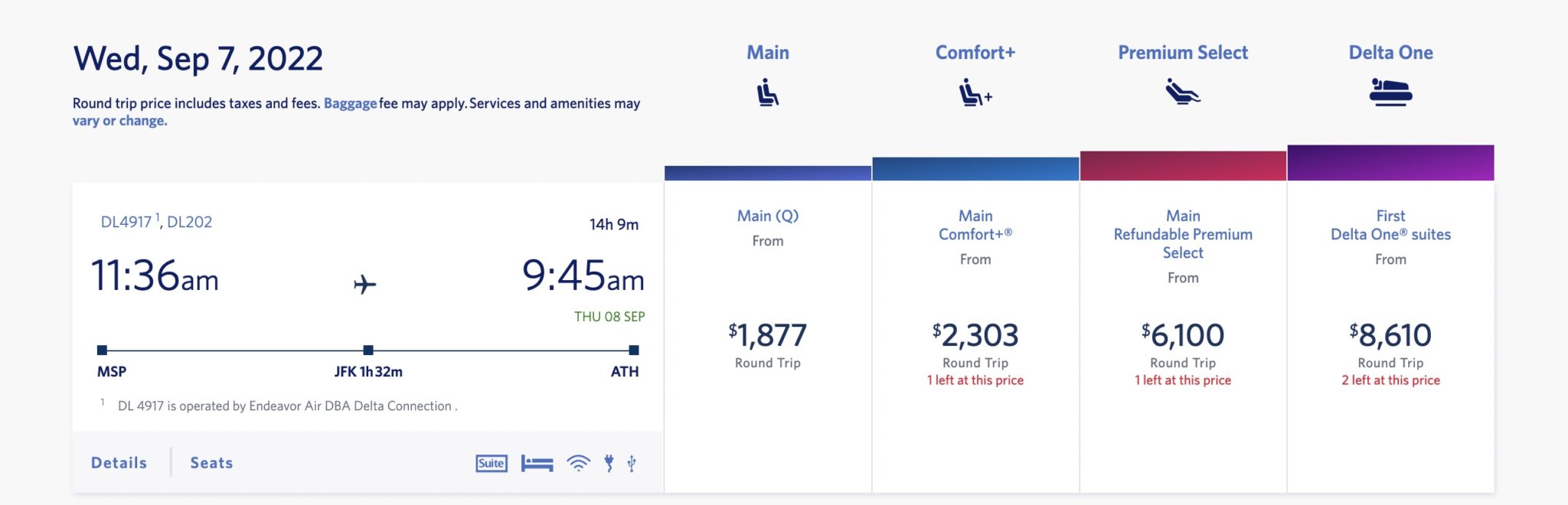Open the DL4917 flight number link

126,222
